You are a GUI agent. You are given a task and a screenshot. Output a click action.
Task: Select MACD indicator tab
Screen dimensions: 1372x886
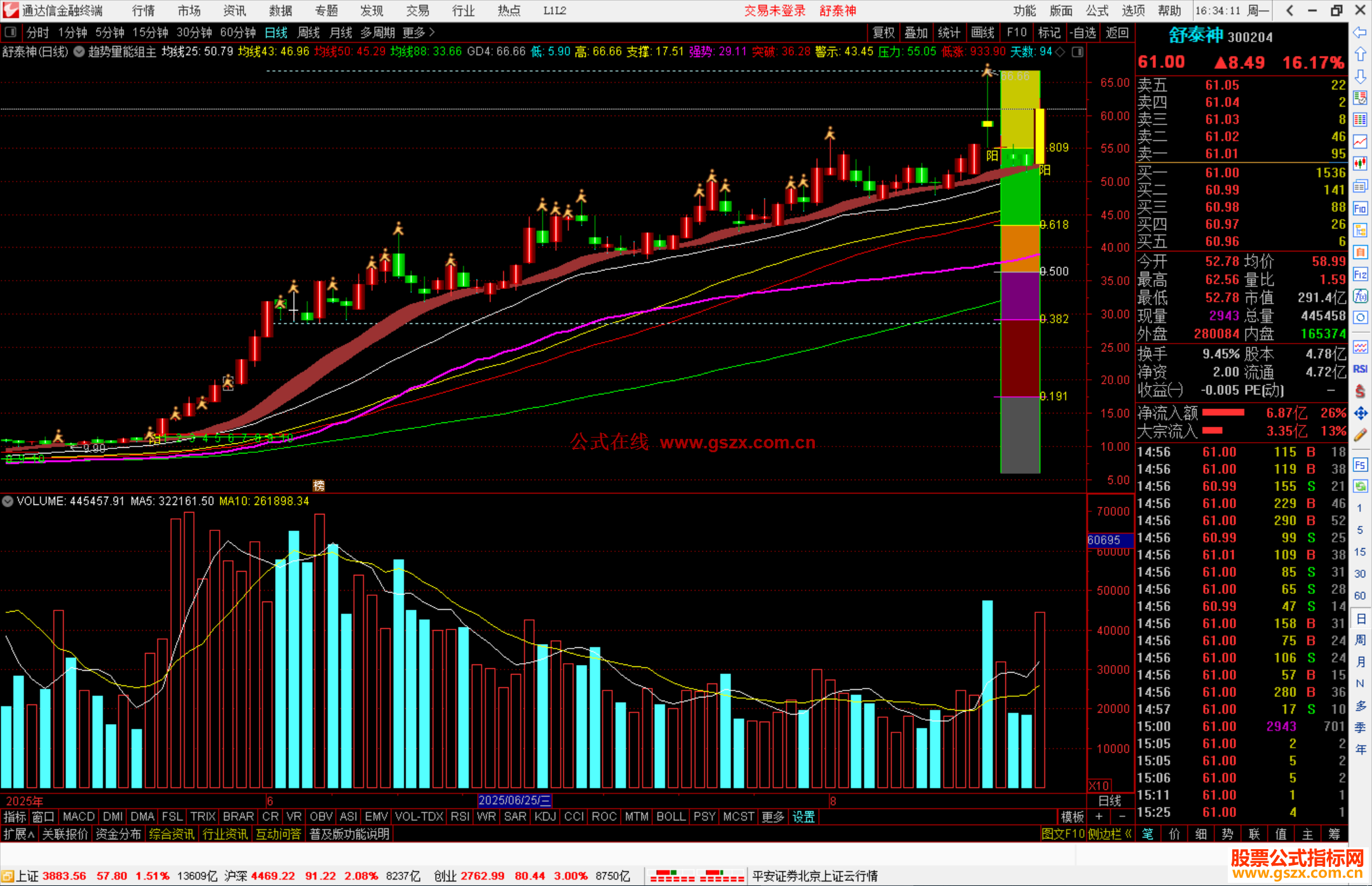coord(79,817)
